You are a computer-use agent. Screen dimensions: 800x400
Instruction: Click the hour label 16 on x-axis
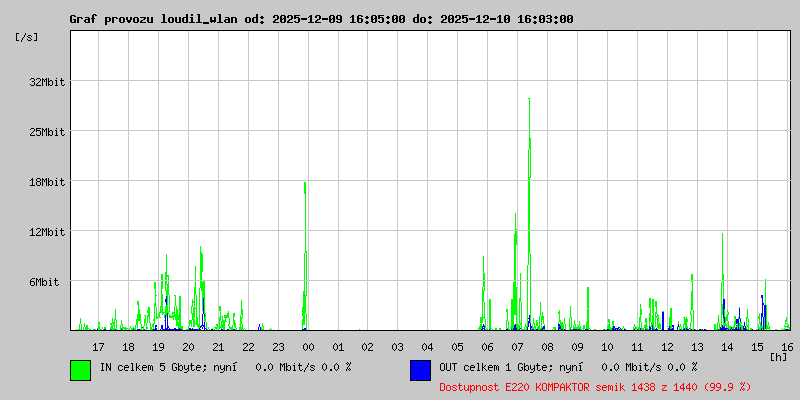click(x=787, y=347)
